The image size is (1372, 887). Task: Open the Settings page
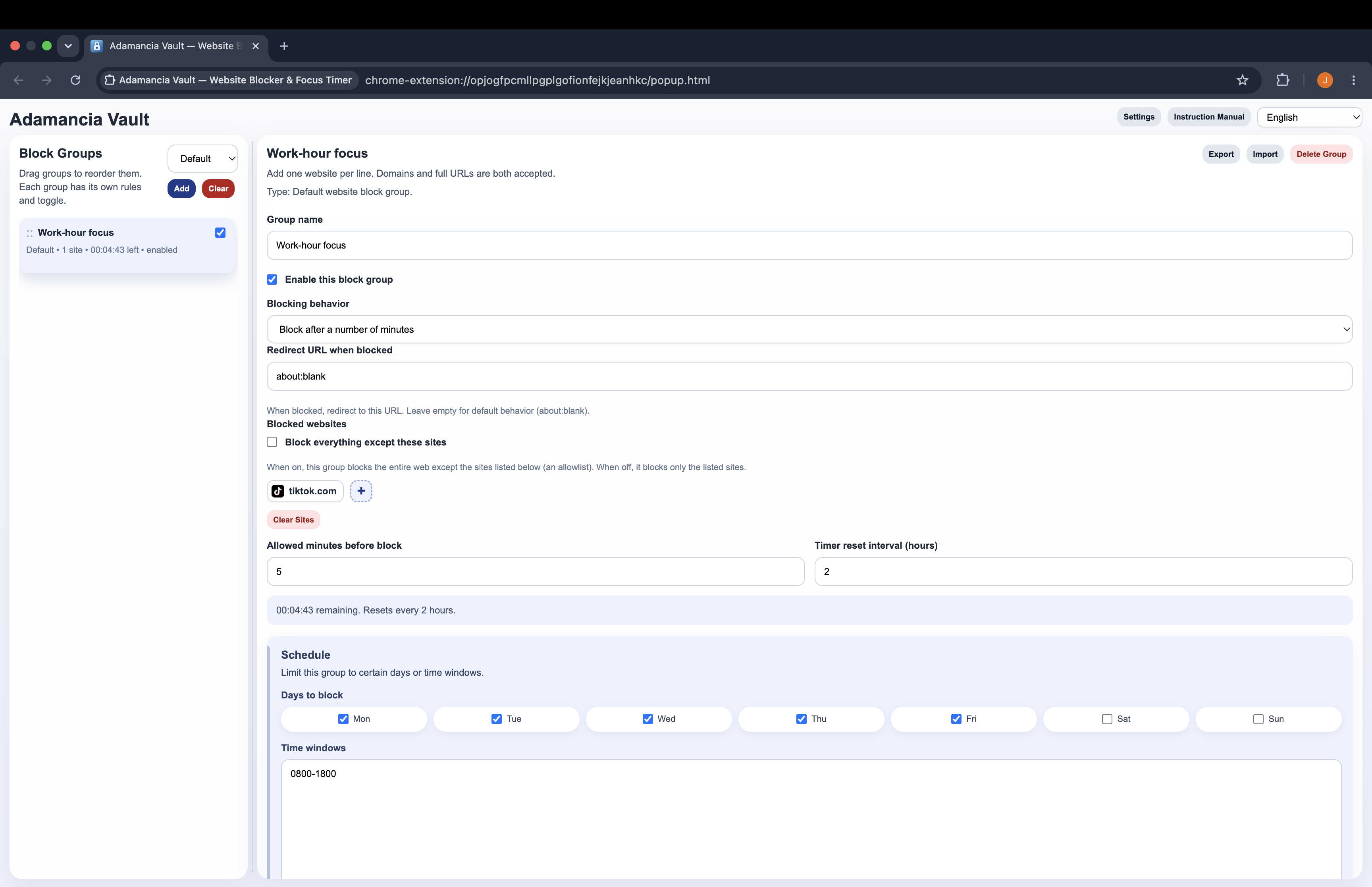1139,117
